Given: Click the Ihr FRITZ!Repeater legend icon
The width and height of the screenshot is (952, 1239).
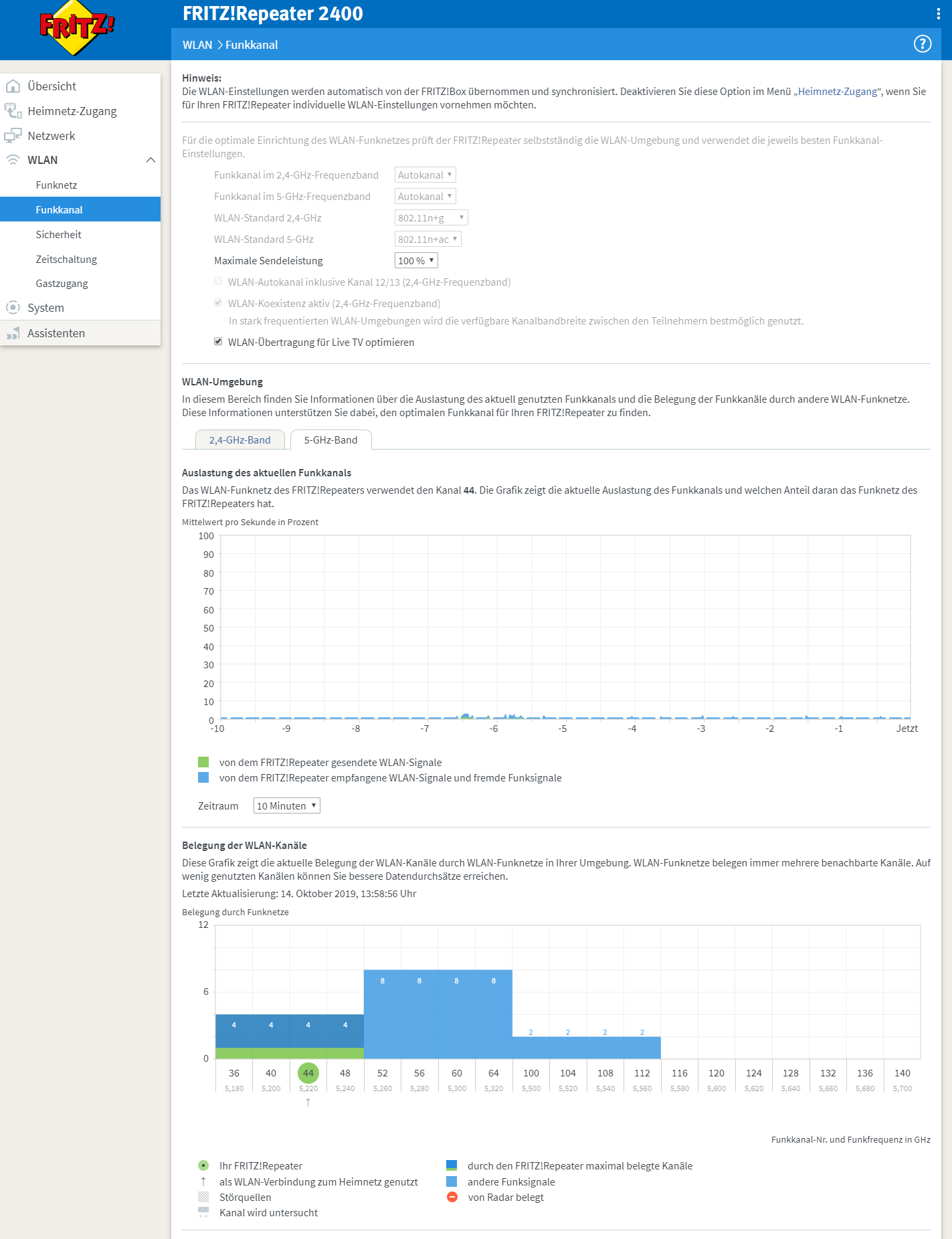Looking at the screenshot, I should [203, 1165].
